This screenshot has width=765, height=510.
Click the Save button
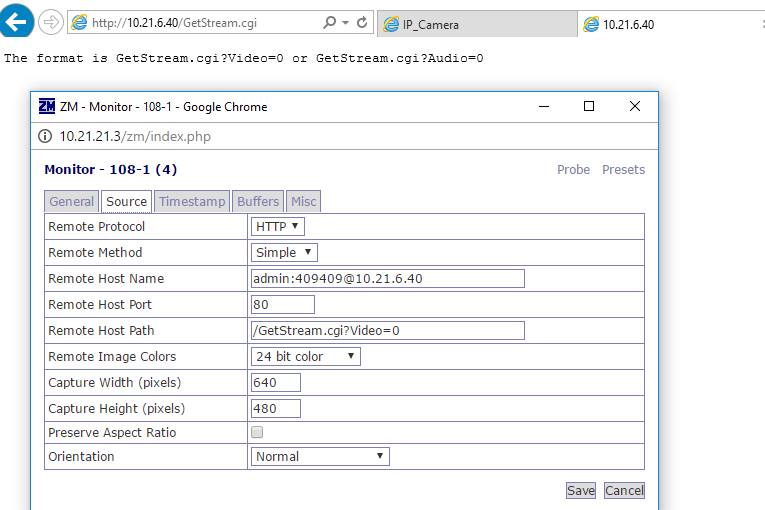[581, 490]
